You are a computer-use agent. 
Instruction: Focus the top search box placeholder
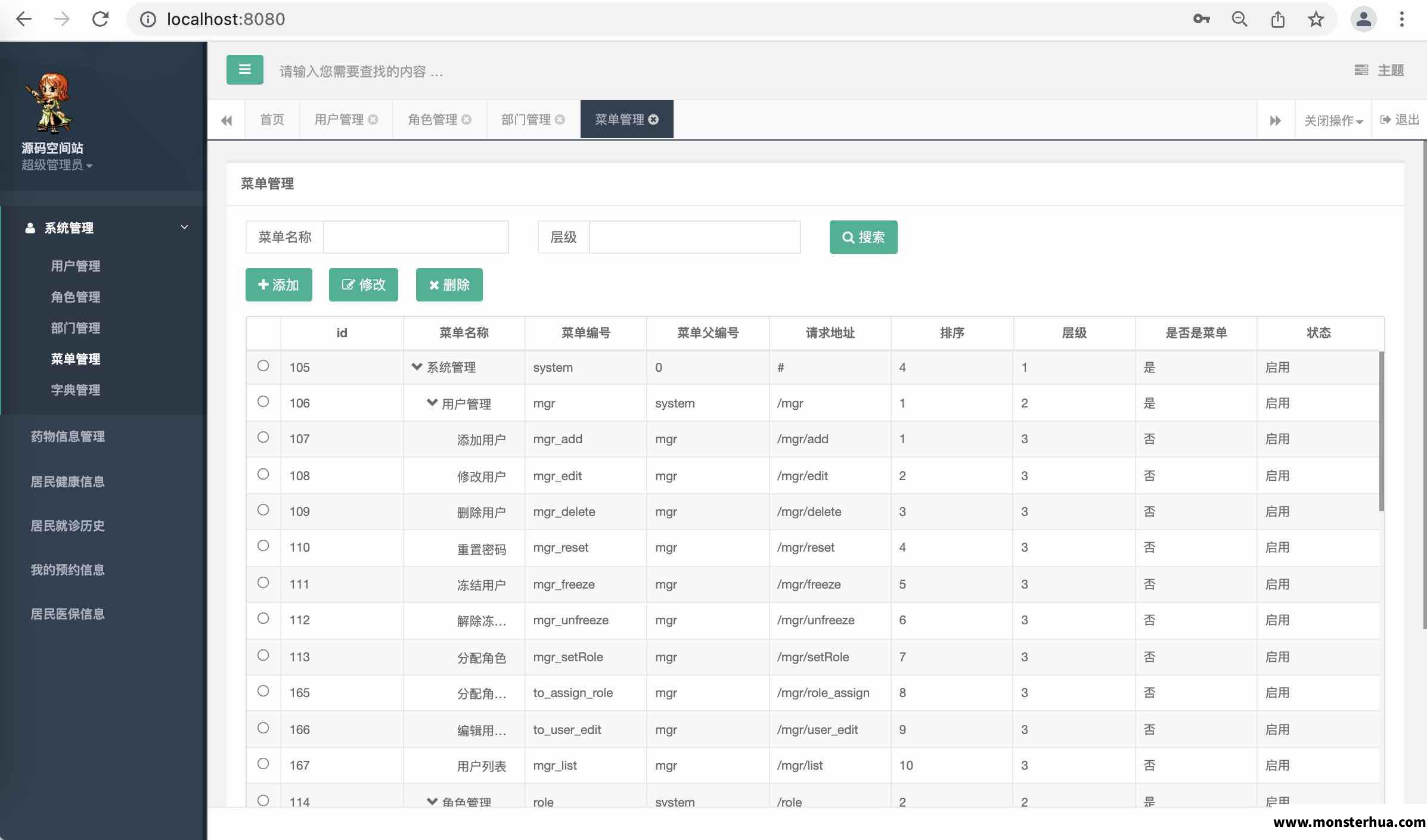(x=362, y=71)
